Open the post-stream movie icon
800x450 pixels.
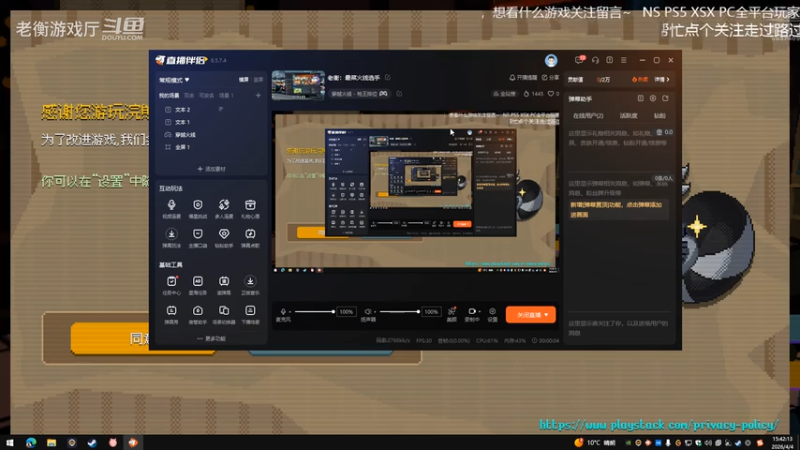point(250,311)
